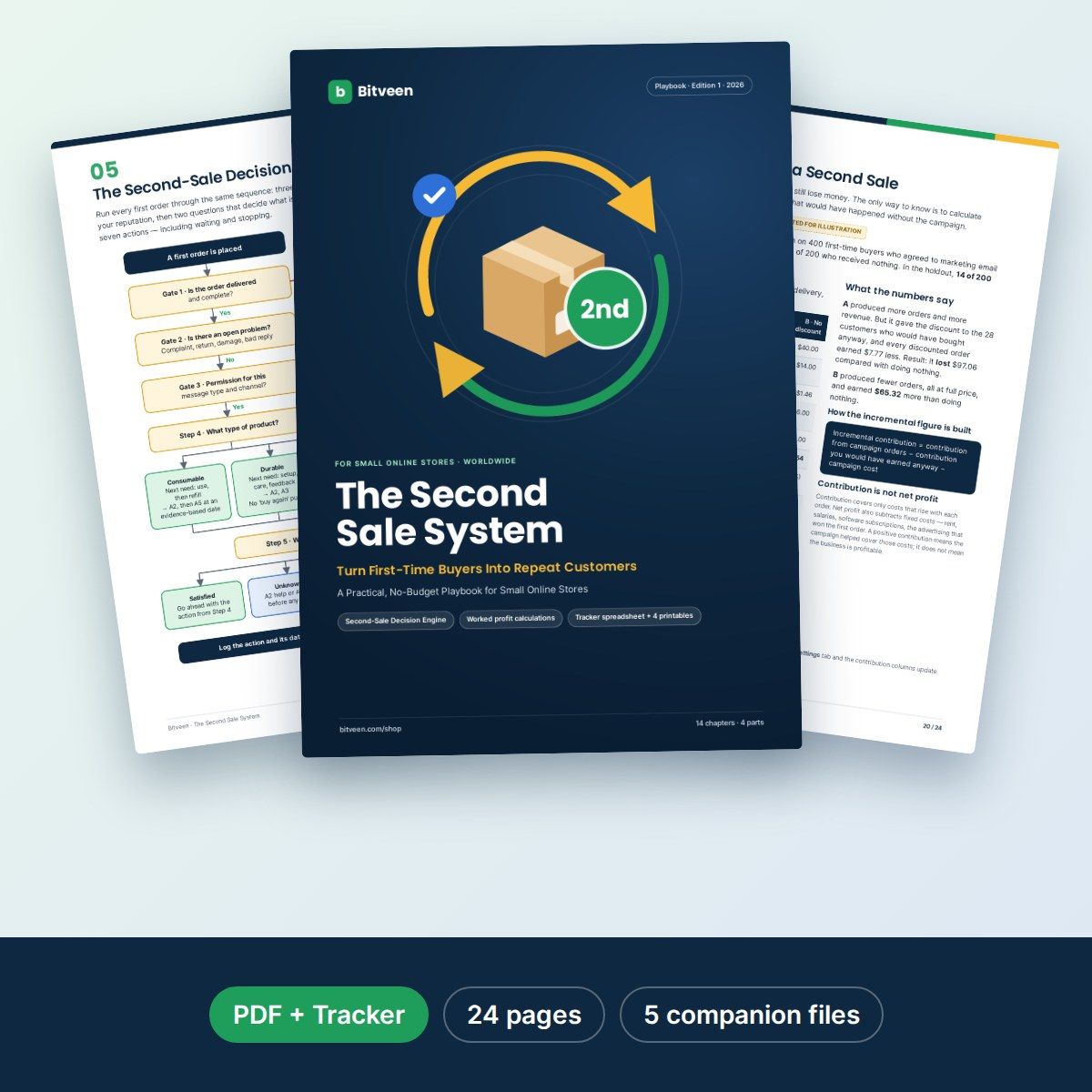
Task: Click the 'Second-Sale Decision Engine' tag
Action: pyautogui.click(x=396, y=621)
